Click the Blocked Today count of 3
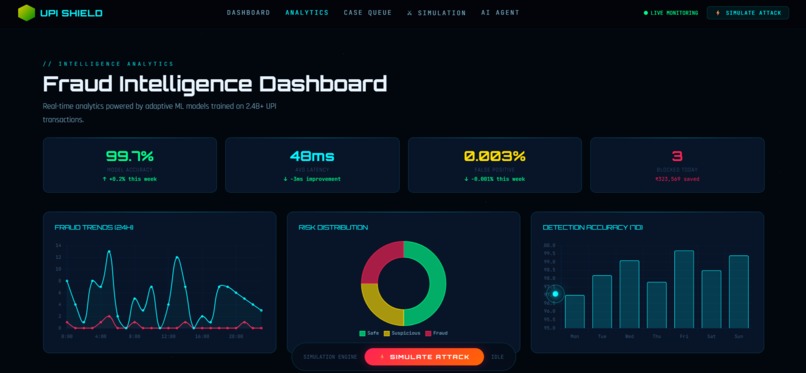 (677, 156)
